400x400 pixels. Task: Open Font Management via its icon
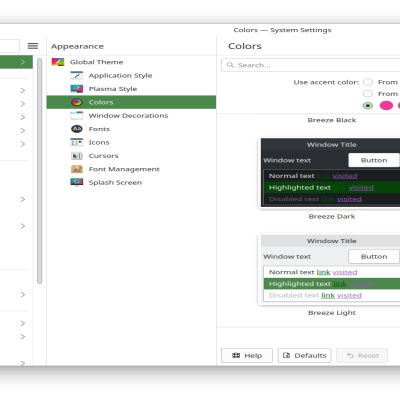(x=77, y=169)
